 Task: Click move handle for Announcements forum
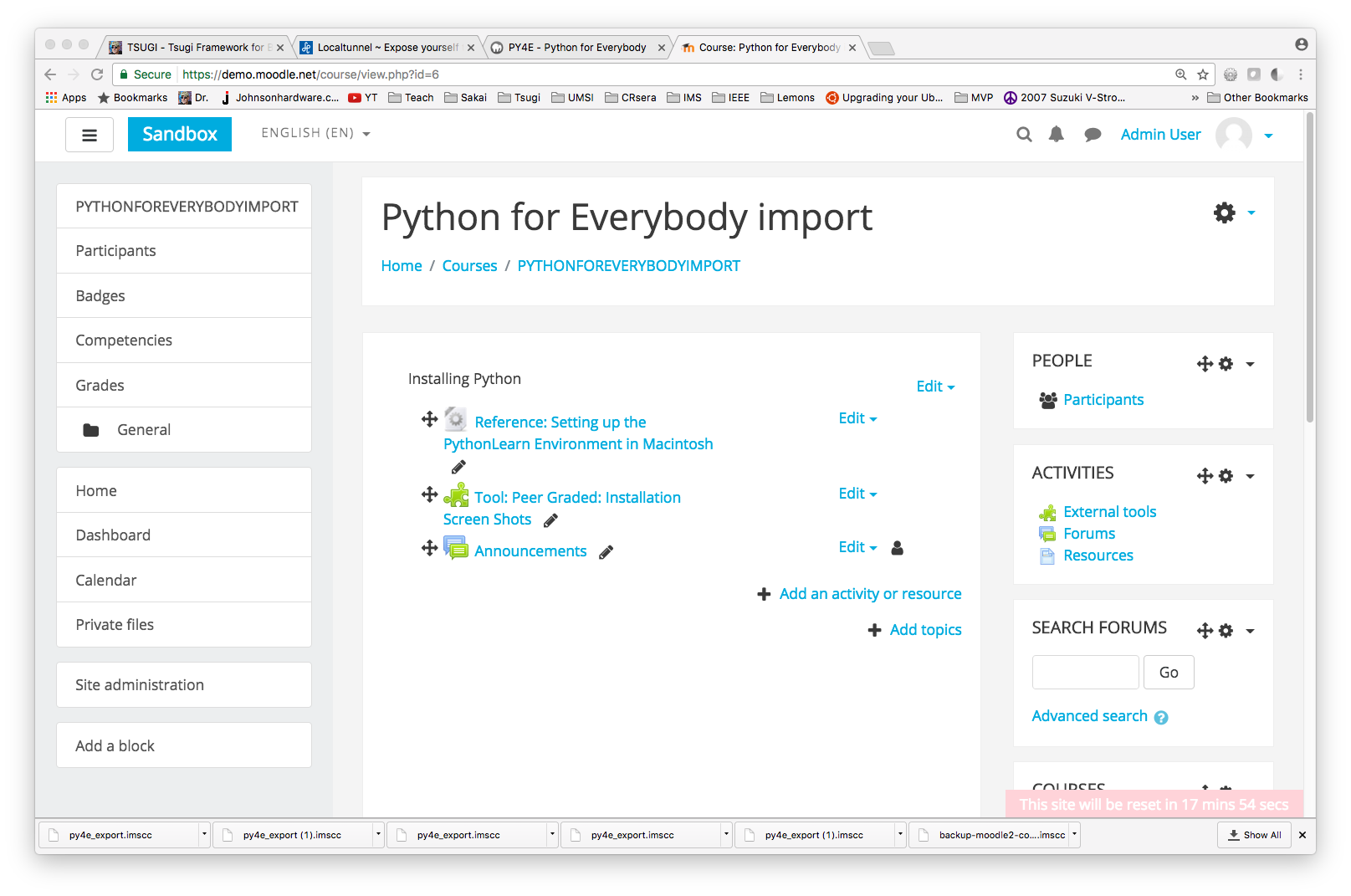tap(429, 548)
